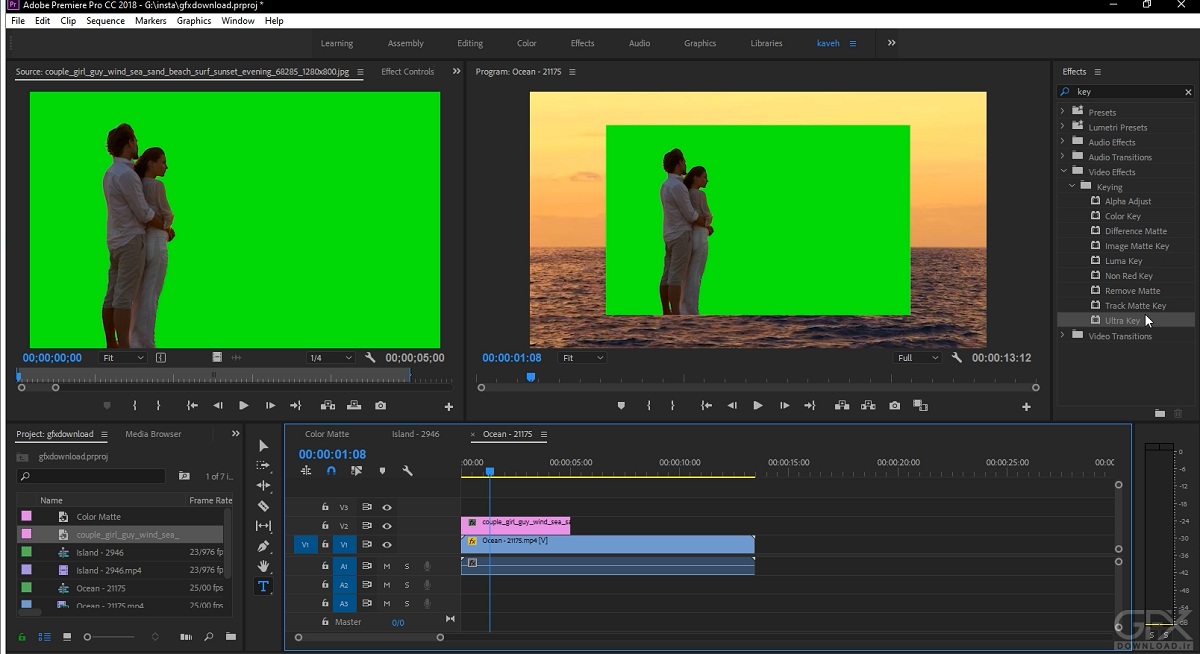The width and height of the screenshot is (1200, 654).
Task: Mute audio track A1
Action: coord(387,567)
